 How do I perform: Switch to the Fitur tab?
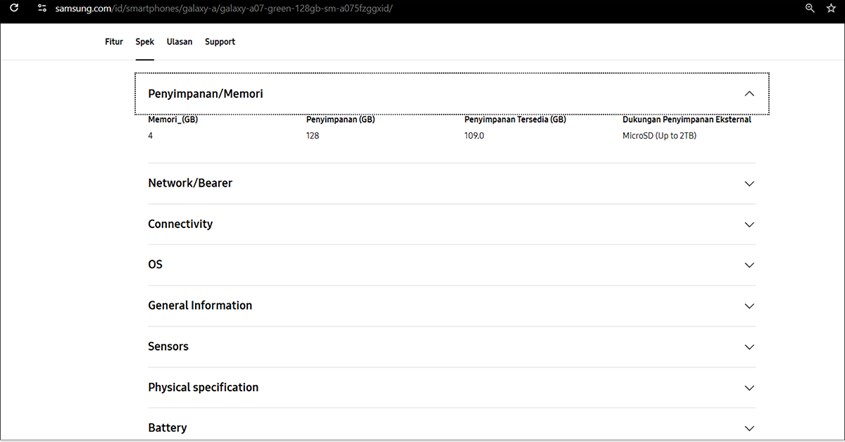click(114, 42)
